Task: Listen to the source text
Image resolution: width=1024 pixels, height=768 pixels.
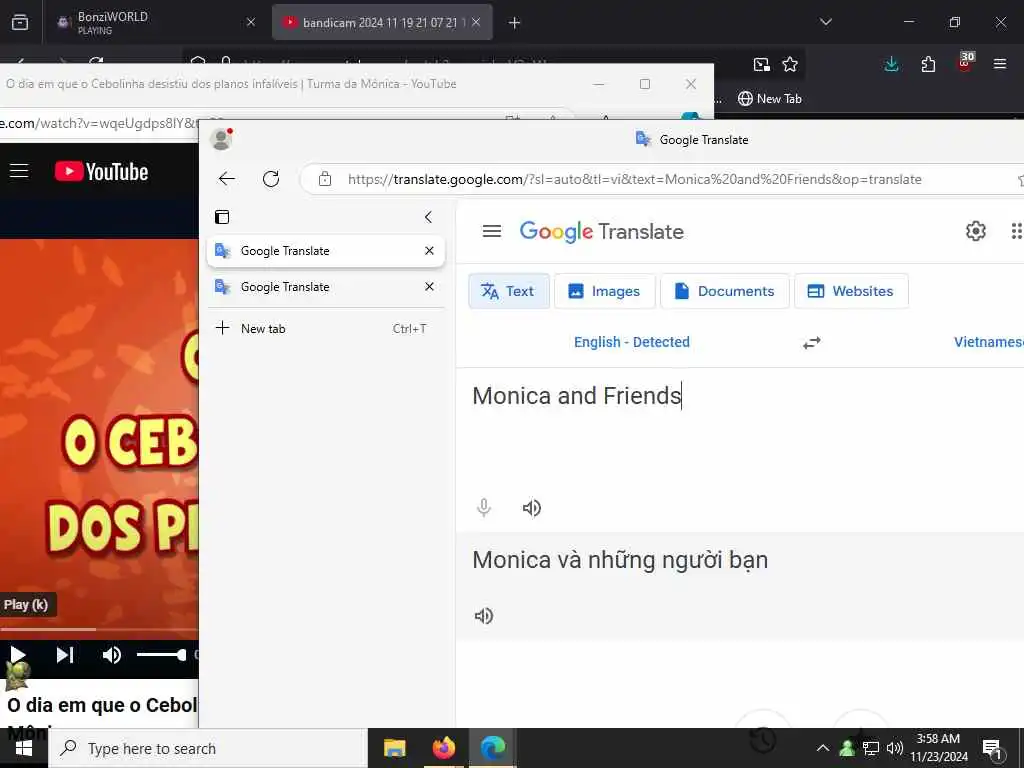Action: [532, 508]
